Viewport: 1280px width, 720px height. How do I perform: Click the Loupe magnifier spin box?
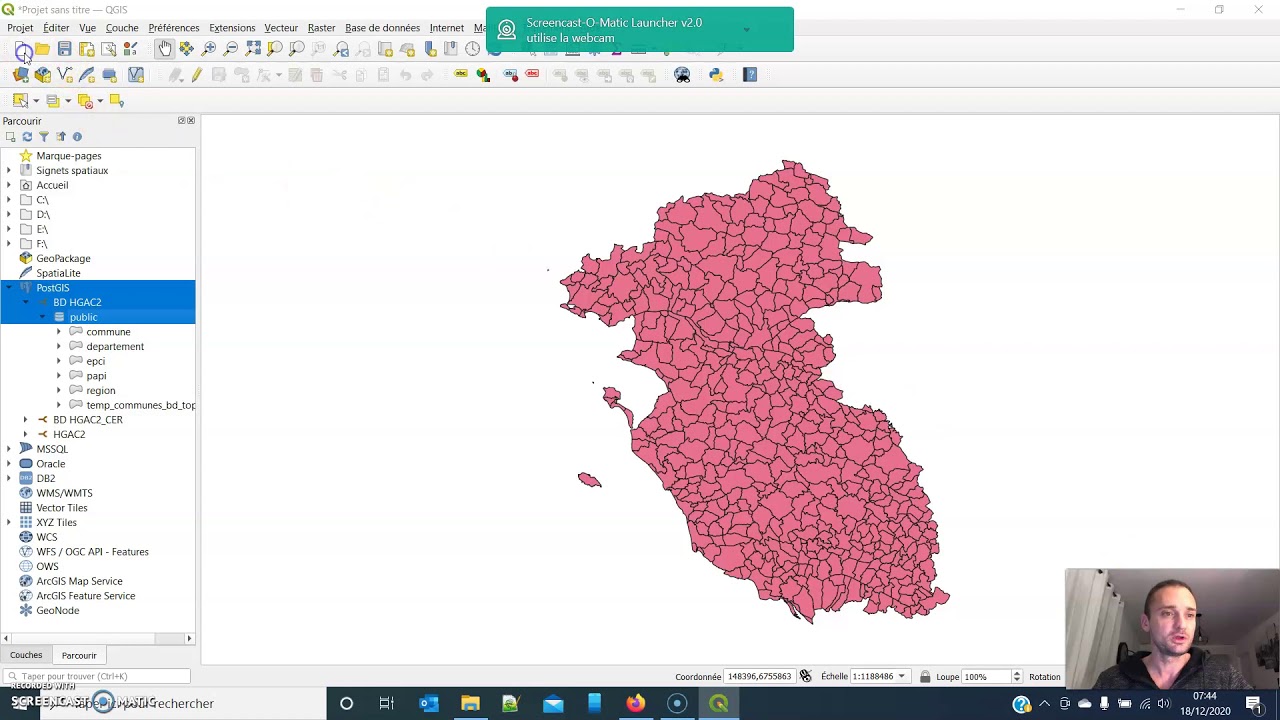coord(991,677)
